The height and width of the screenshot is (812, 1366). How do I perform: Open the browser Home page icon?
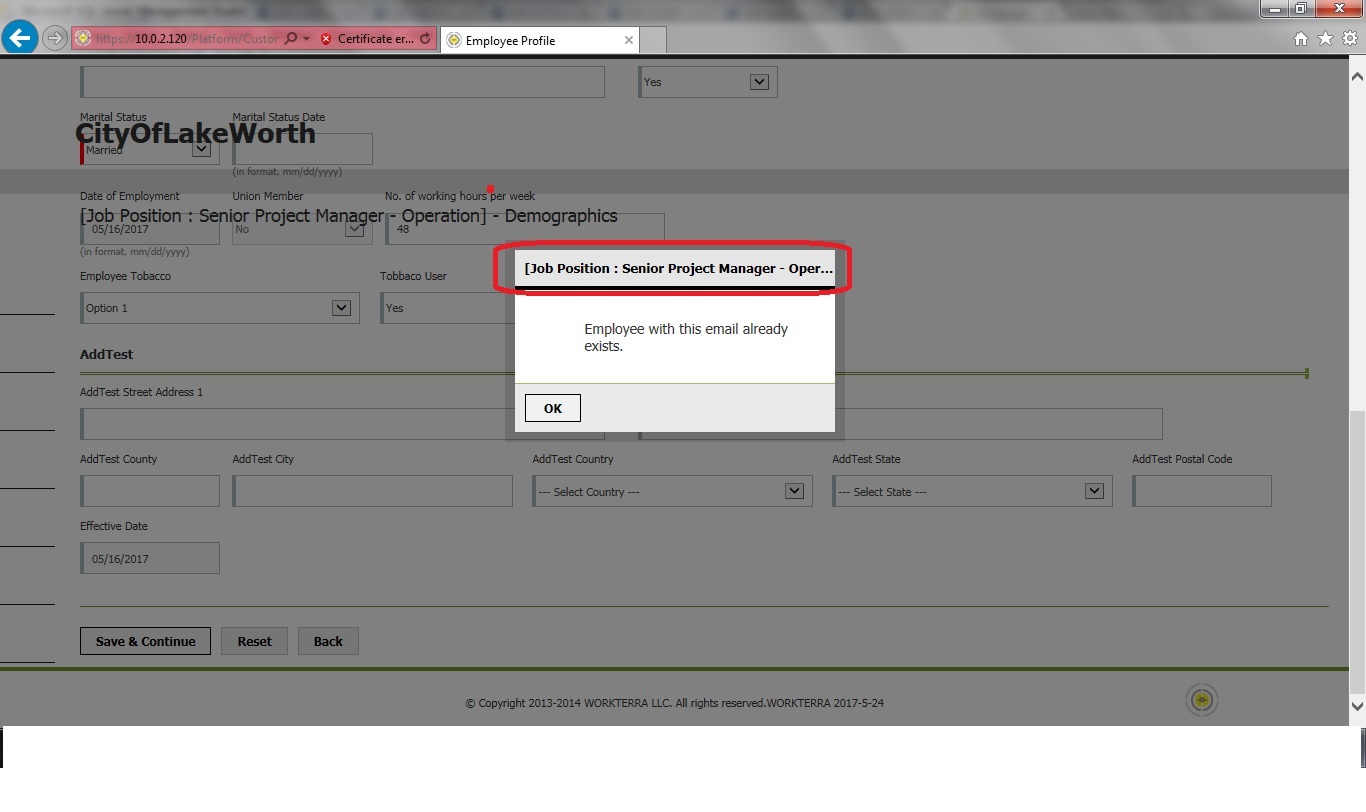1301,39
